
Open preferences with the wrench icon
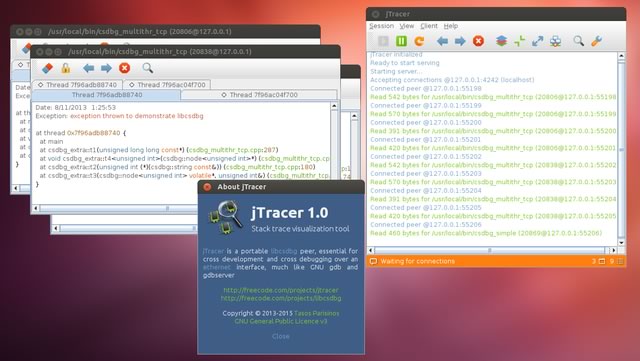(596, 41)
